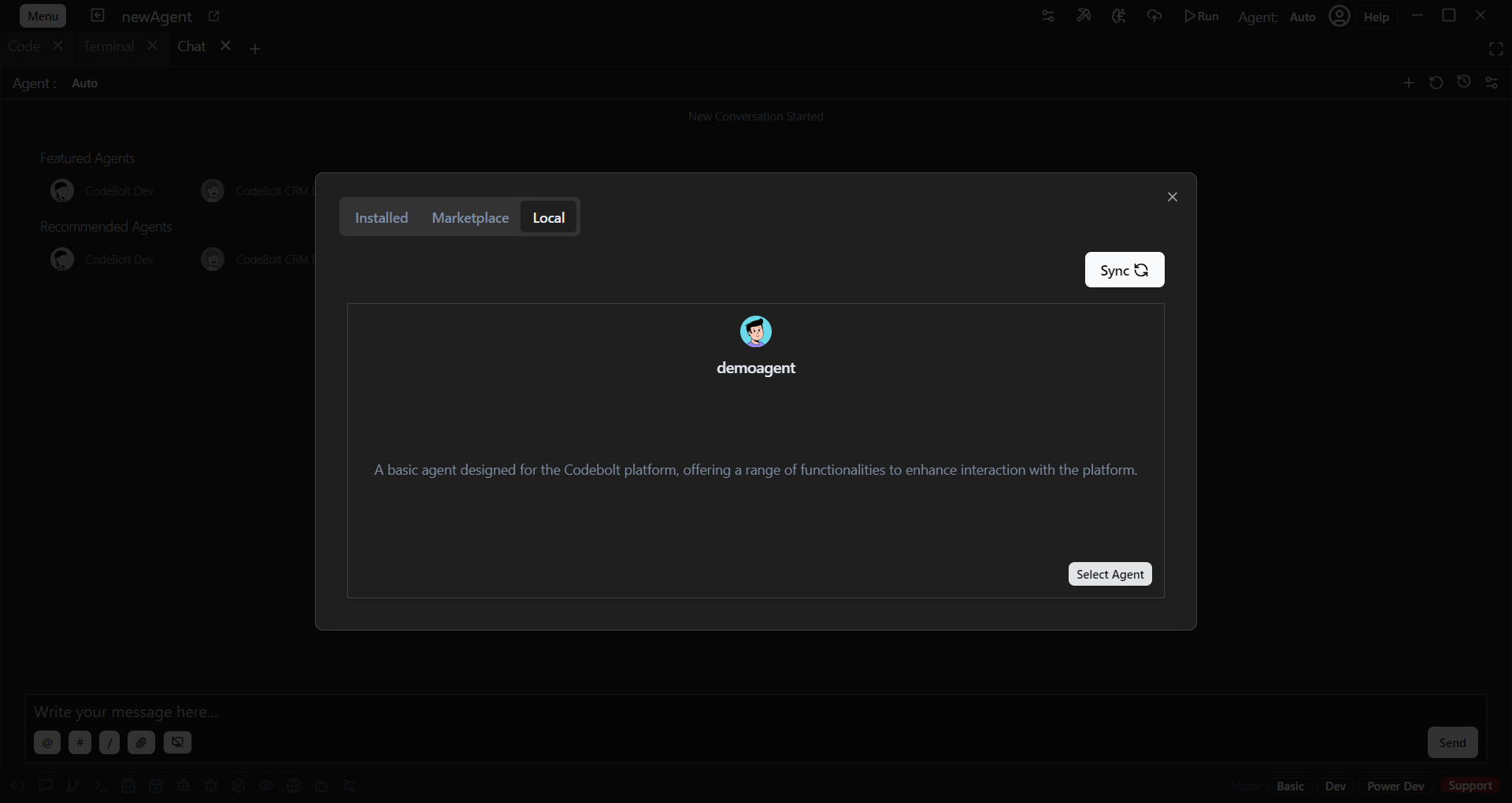Select CodeBolt CRM under Recommended Agents
The image size is (1512, 803).
(x=258, y=259)
